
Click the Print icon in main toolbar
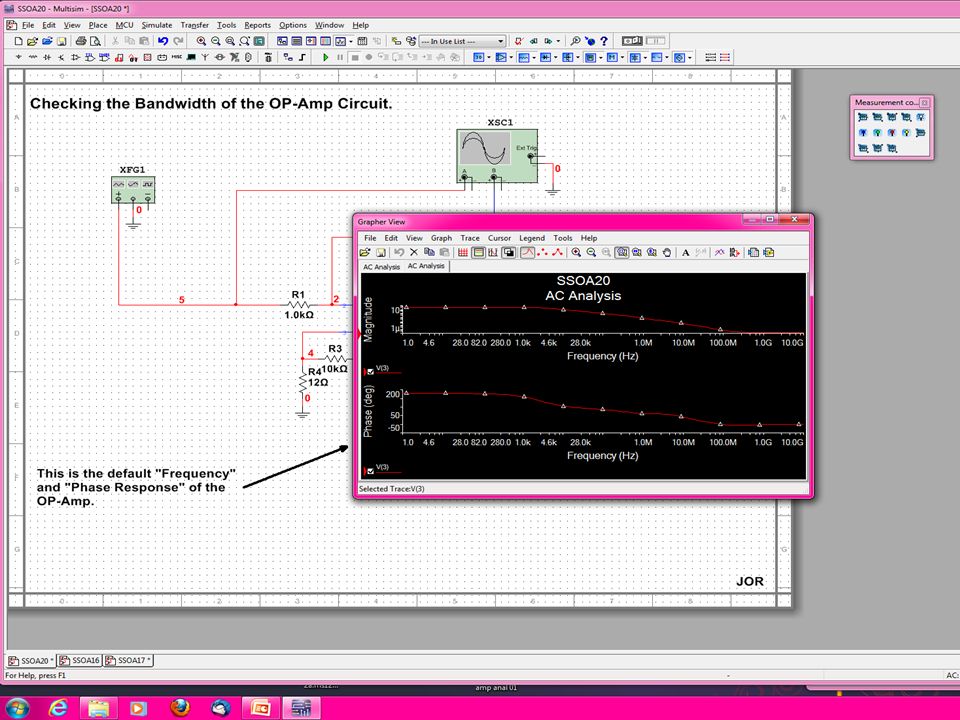[81, 41]
